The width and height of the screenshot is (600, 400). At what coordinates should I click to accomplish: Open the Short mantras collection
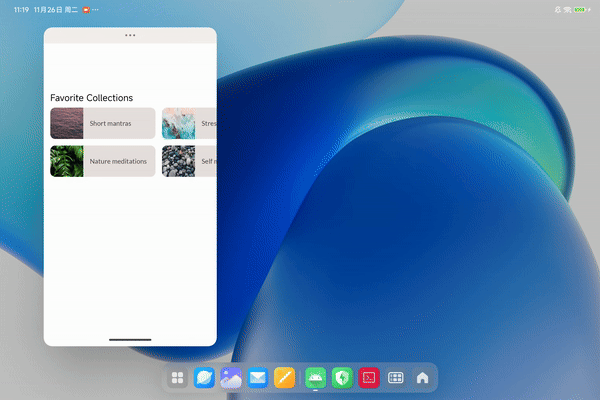coord(103,123)
